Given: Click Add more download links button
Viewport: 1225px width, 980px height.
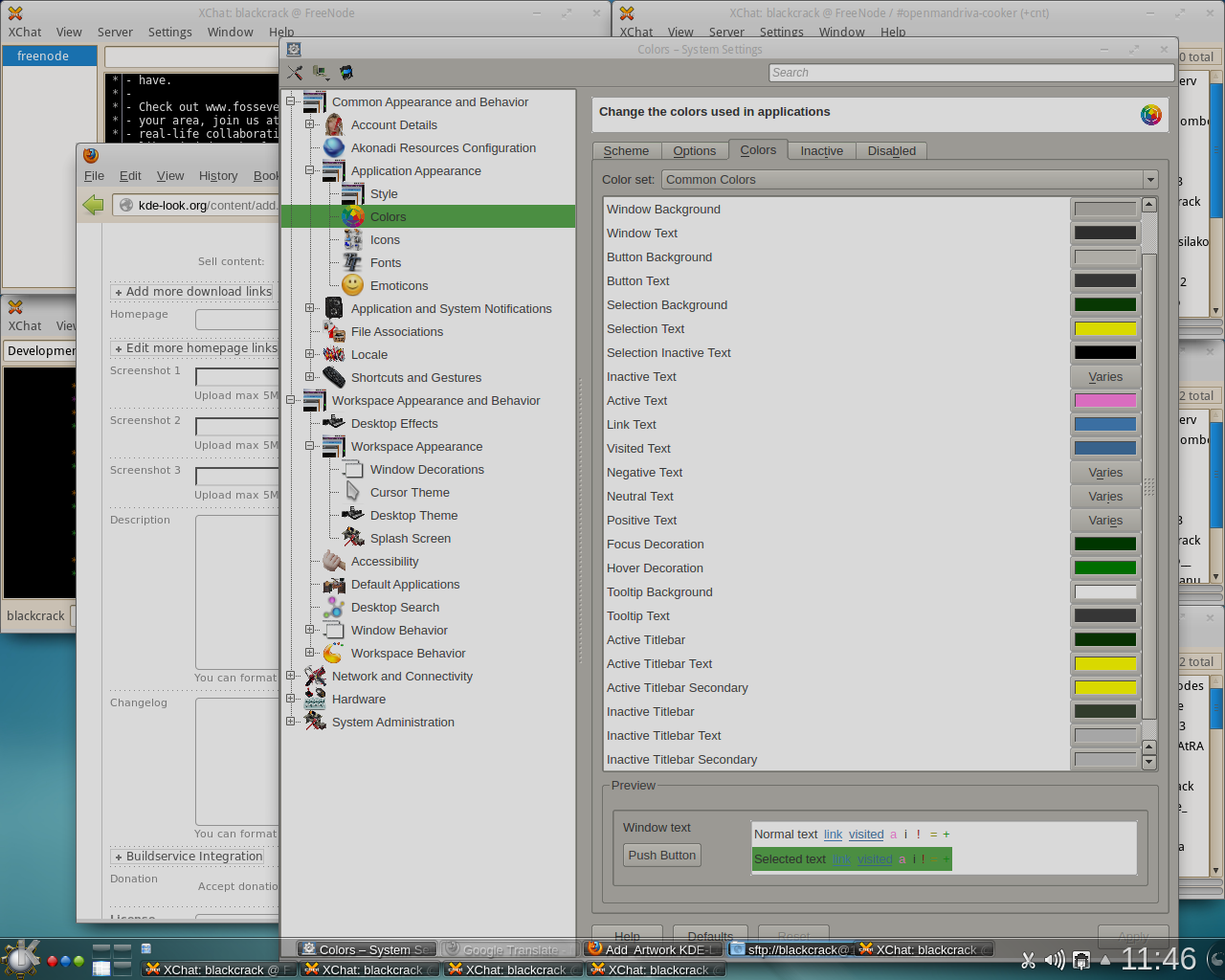Looking at the screenshot, I should click(193, 291).
